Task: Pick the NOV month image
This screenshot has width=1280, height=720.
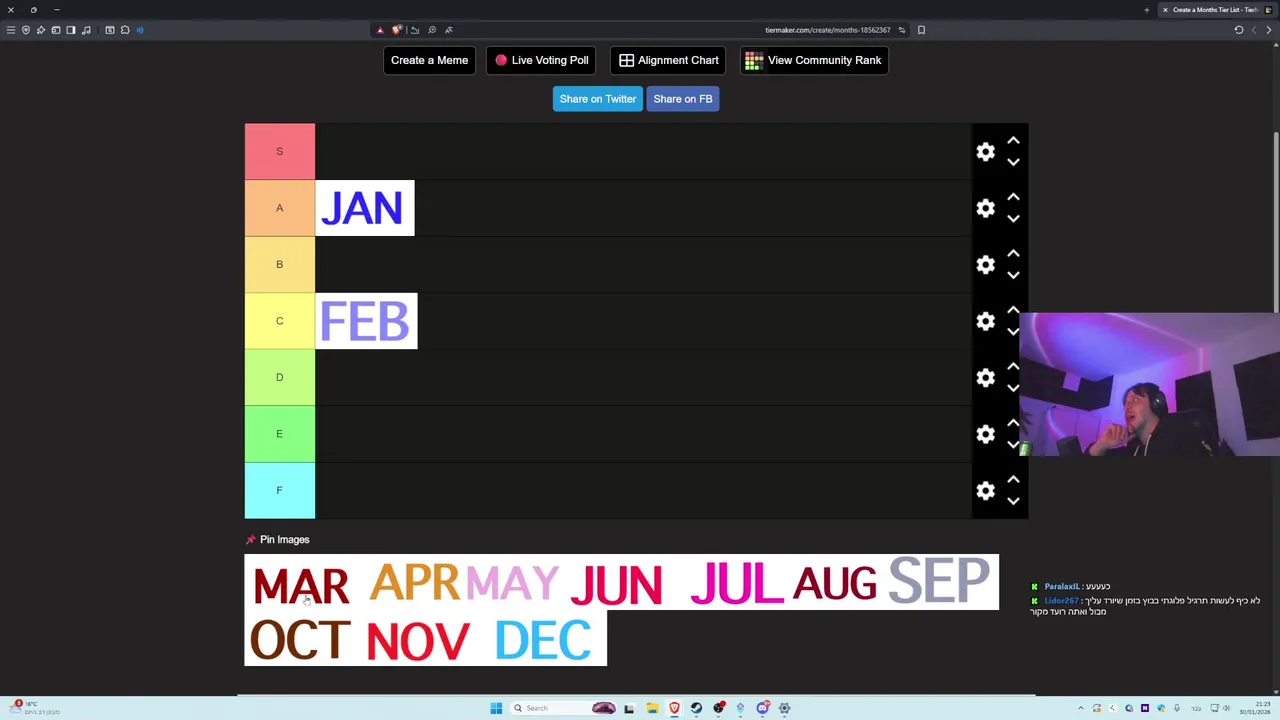Action: pyautogui.click(x=418, y=639)
